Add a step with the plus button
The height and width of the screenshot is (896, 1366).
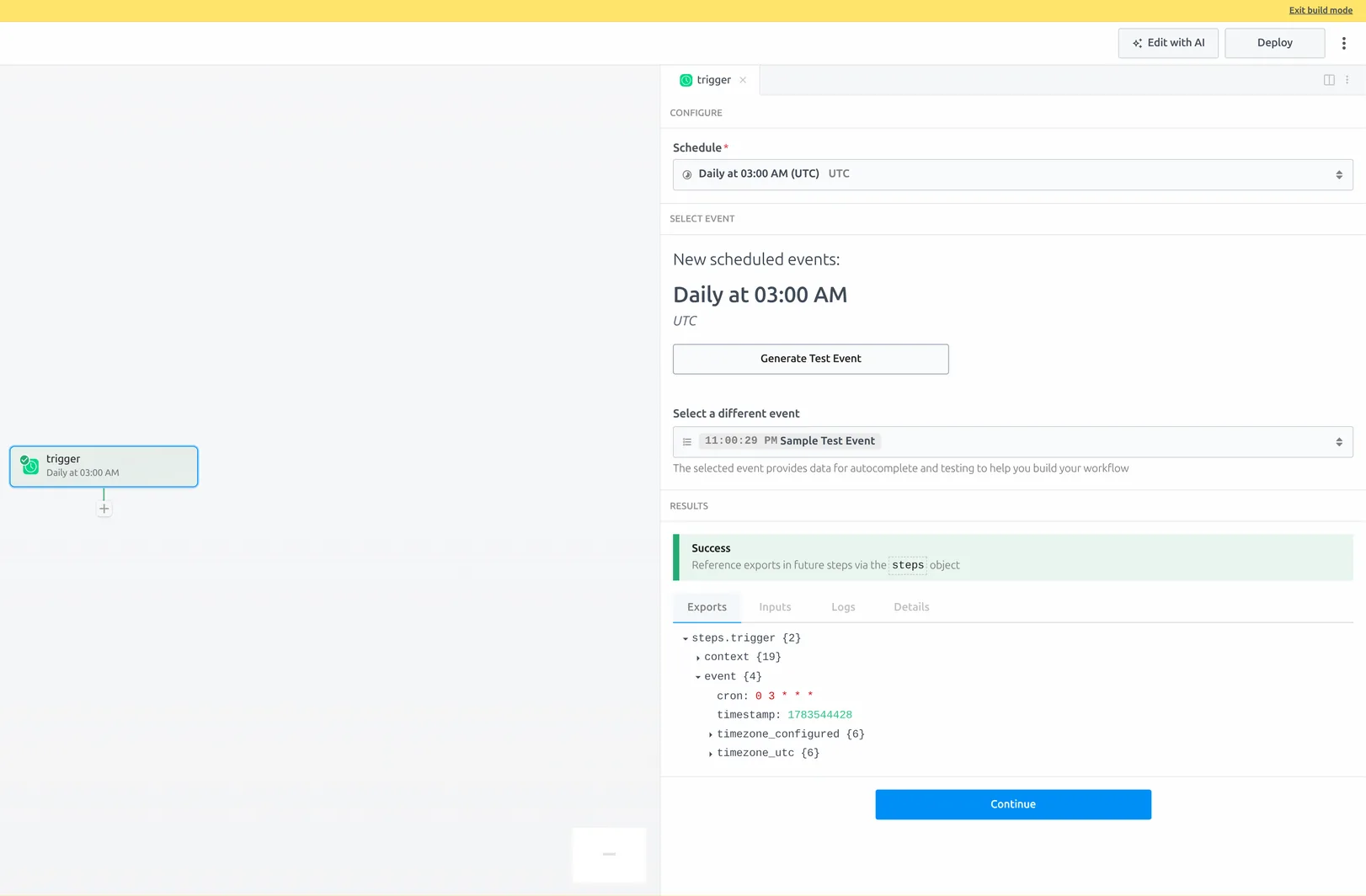104,509
